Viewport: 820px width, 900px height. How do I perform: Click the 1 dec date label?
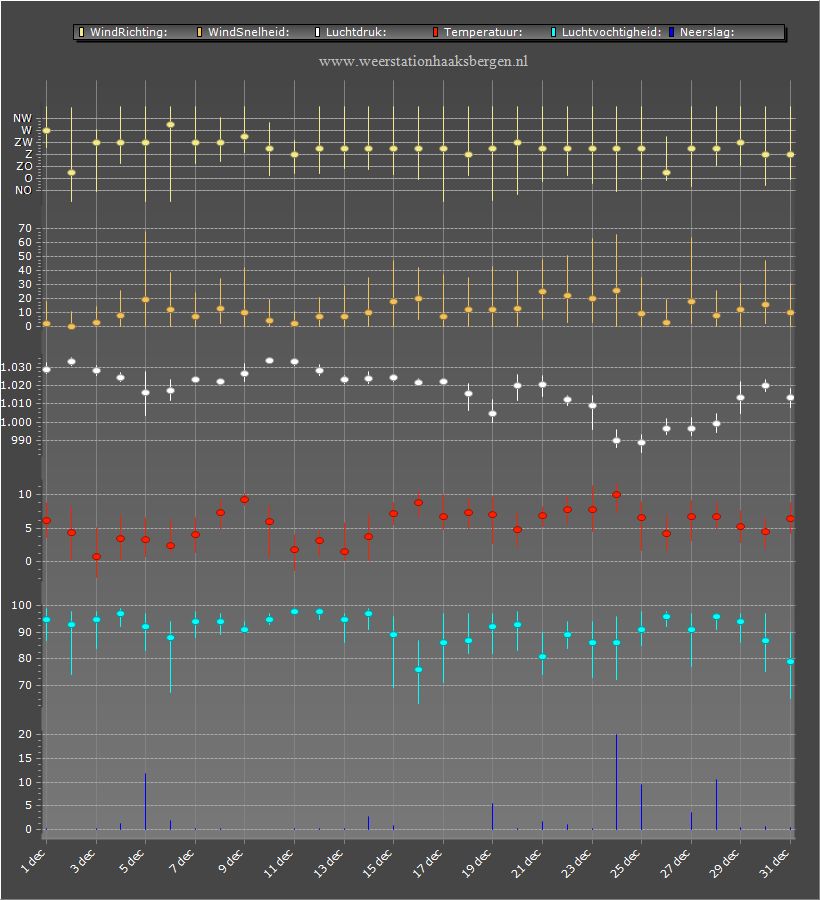[x=33, y=861]
